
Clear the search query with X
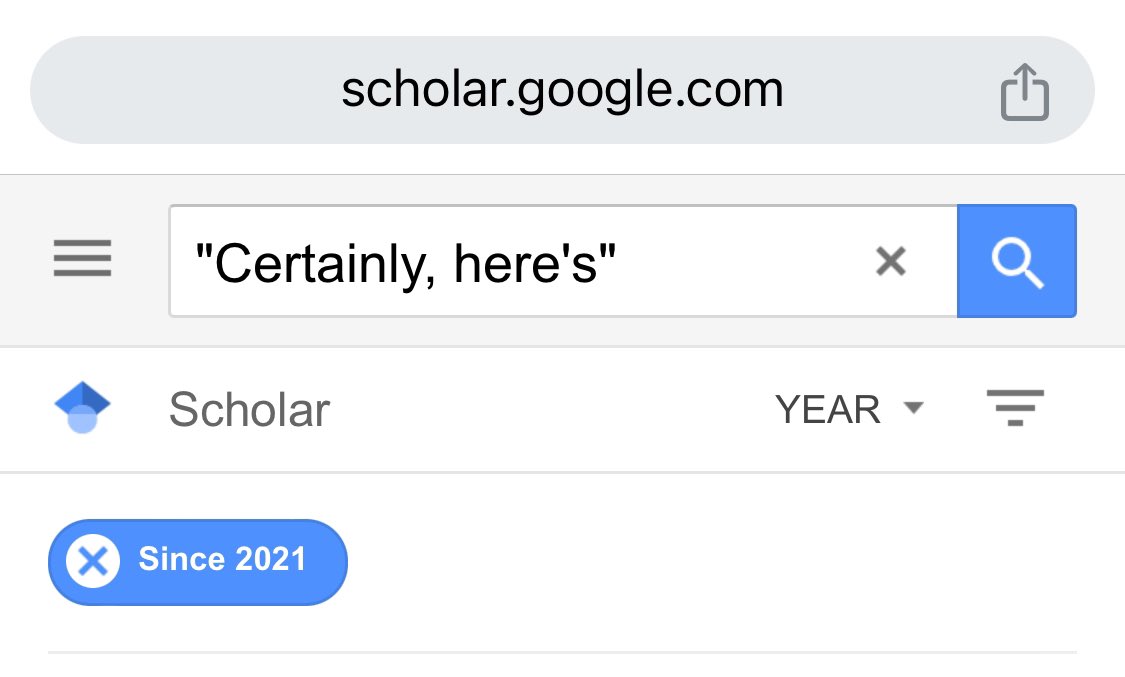[x=890, y=262]
